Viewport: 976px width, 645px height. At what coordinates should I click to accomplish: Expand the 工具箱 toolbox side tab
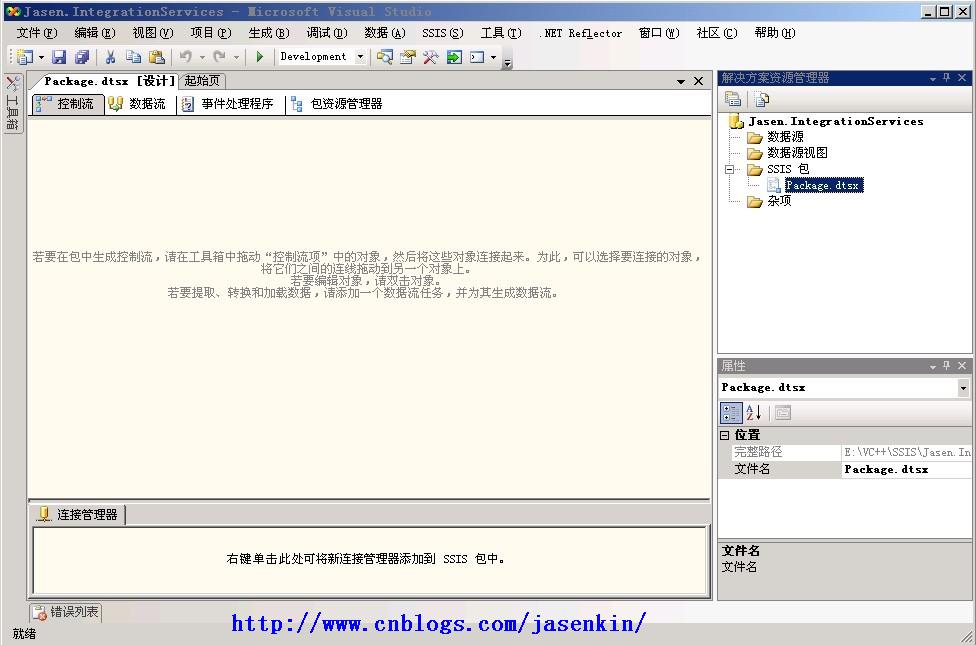coord(12,103)
